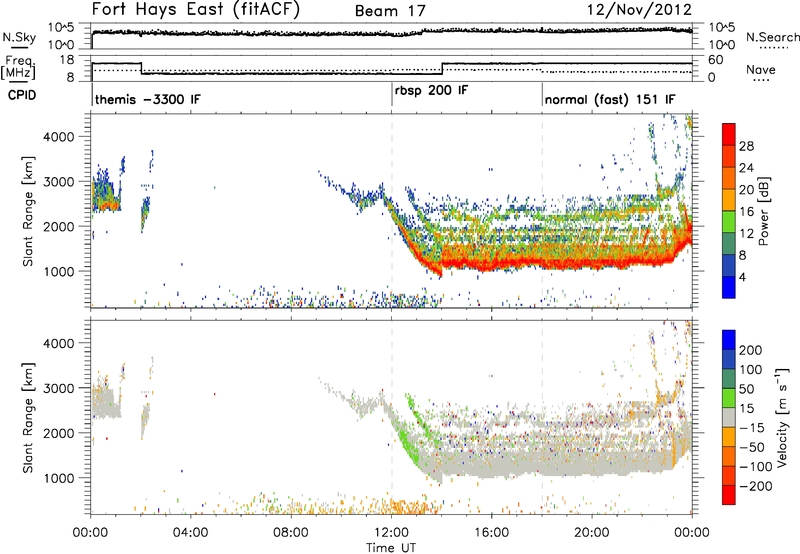This screenshot has width=800, height=554.
Task: Click the "Time UT" axis title
Action: pyautogui.click(x=391, y=547)
